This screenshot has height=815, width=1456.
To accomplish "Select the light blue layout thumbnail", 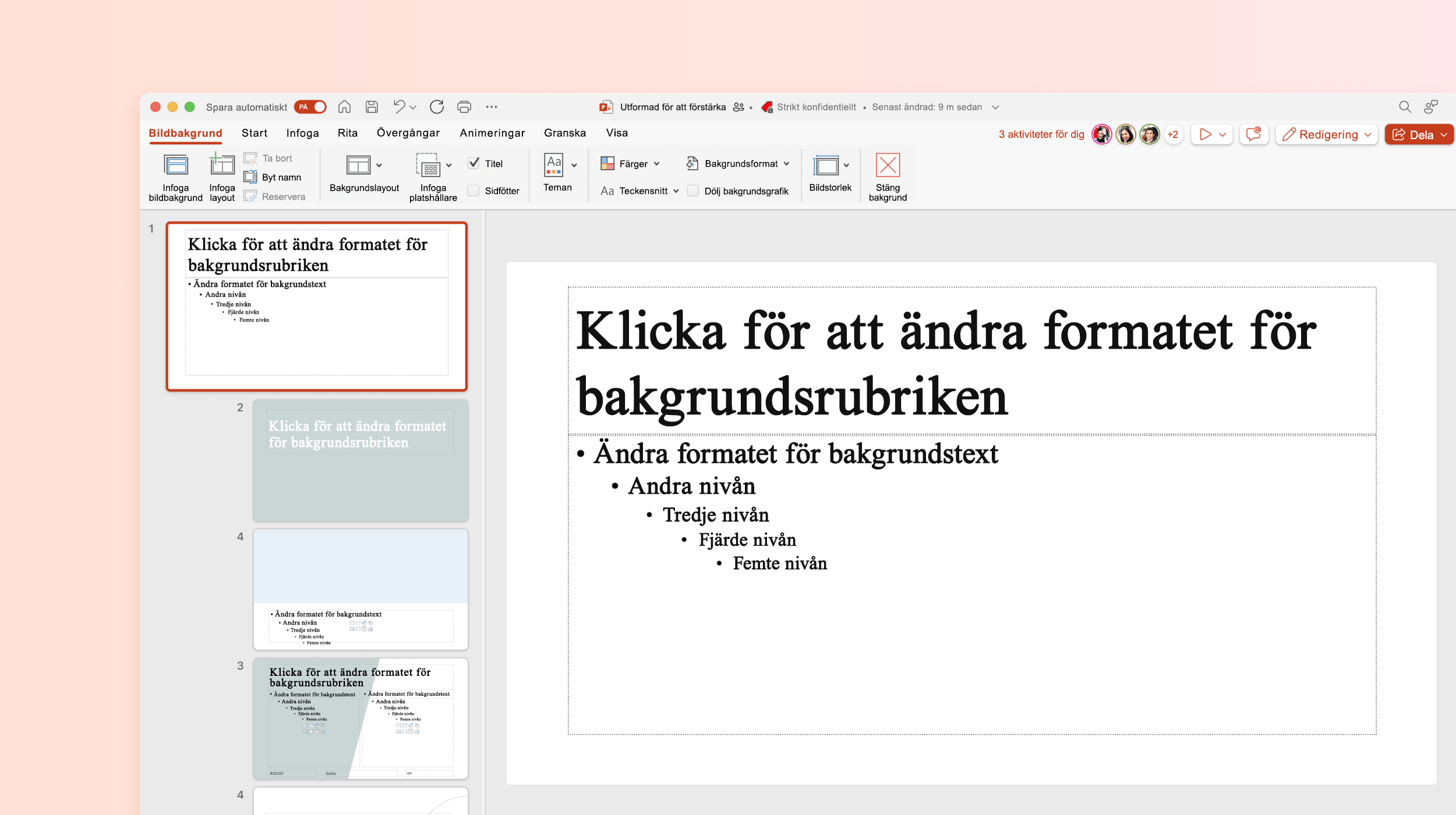I will coord(361,589).
